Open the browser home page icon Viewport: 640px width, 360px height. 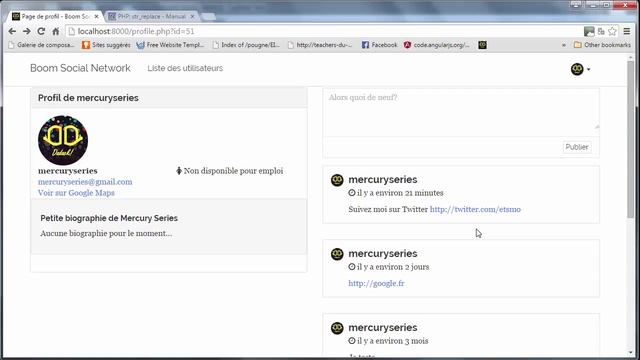coord(56,31)
